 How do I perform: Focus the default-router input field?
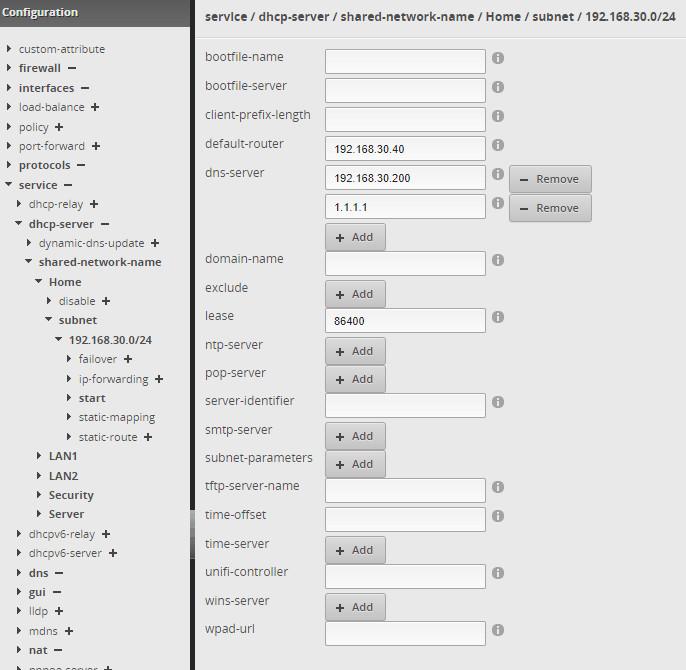[405, 149]
